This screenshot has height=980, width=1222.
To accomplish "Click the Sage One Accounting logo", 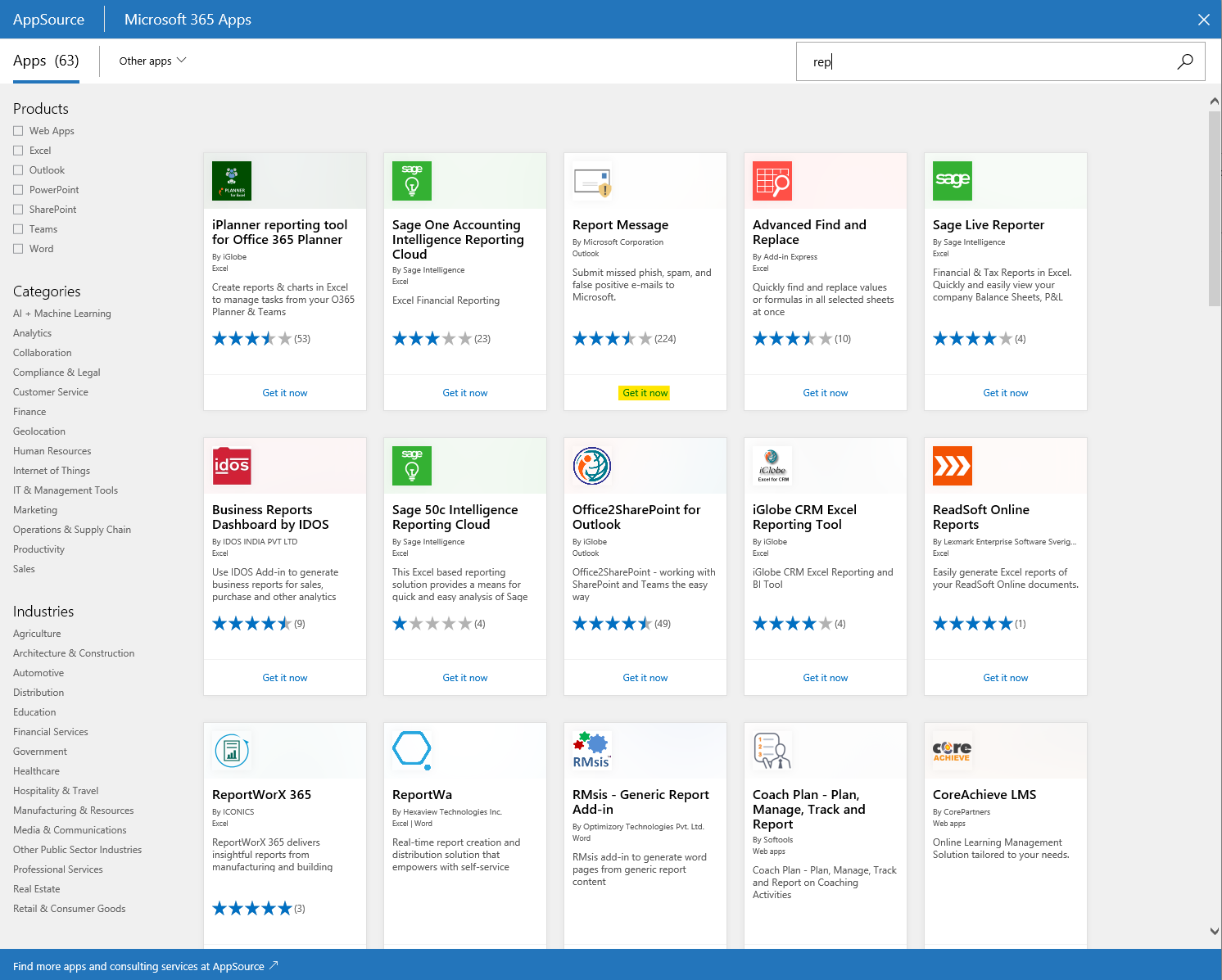I will (412, 181).
